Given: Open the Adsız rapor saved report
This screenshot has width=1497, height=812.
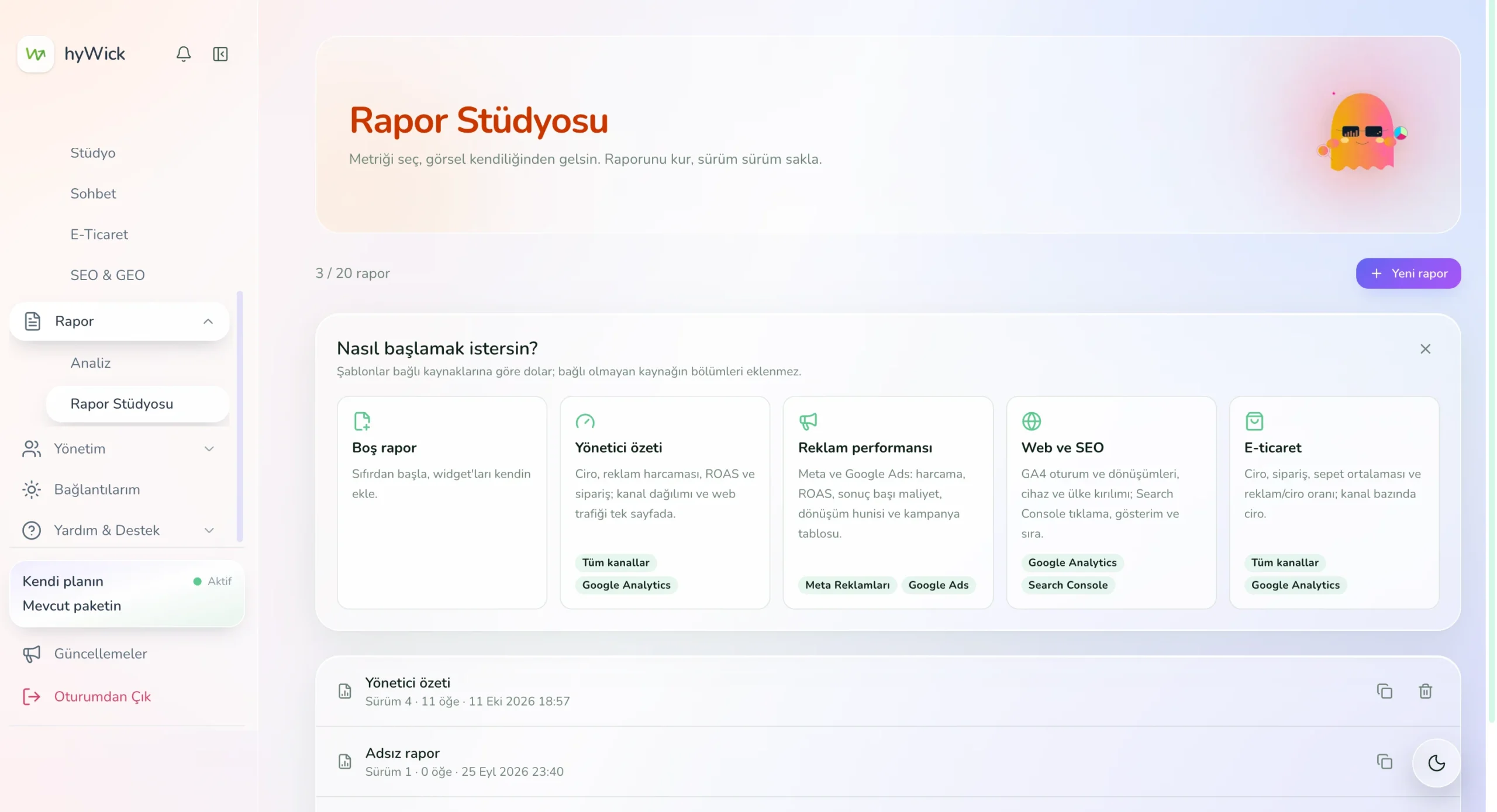Looking at the screenshot, I should 888,761.
